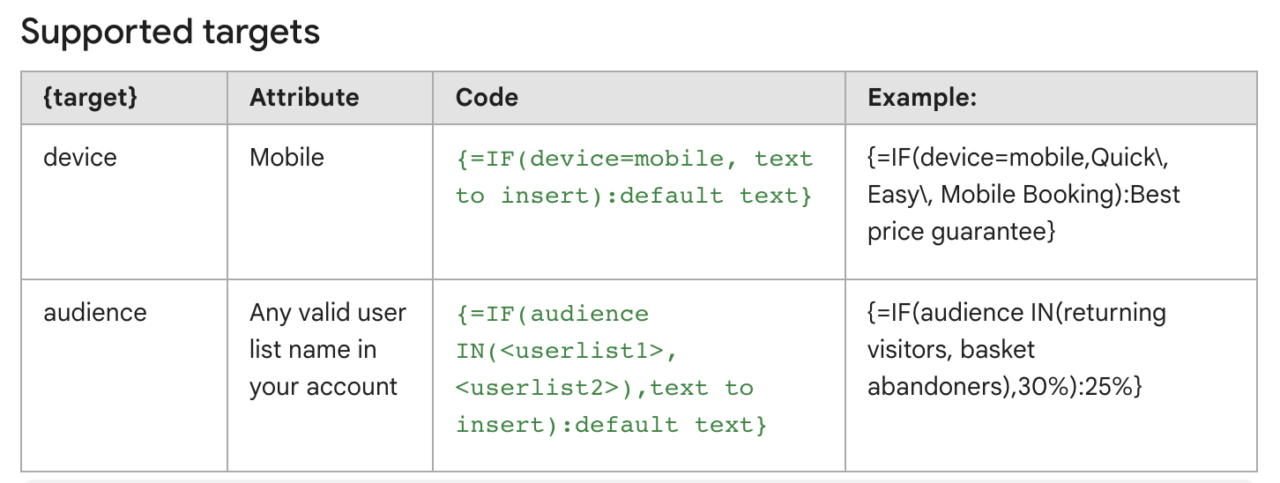The image size is (1280, 483).
Task: Select the Attribute column header
Action: 304,97
